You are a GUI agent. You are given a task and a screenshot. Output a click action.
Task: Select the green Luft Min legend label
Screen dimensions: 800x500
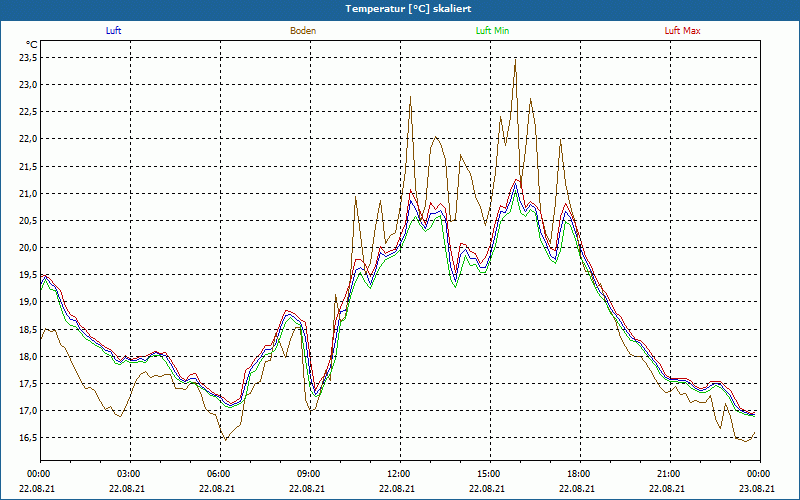(x=492, y=31)
